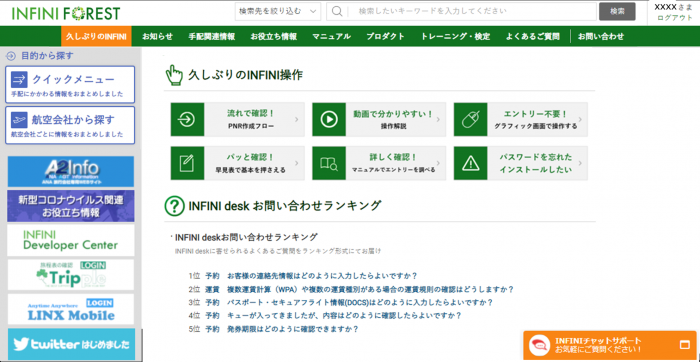Open the PNR作成フロー login-arrow icon tile
This screenshot has width=700, height=362.
(188, 119)
